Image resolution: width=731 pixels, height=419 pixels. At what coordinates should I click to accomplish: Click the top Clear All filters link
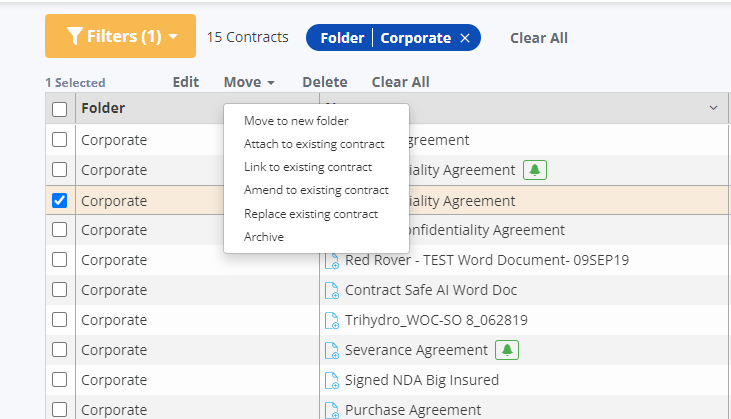538,38
